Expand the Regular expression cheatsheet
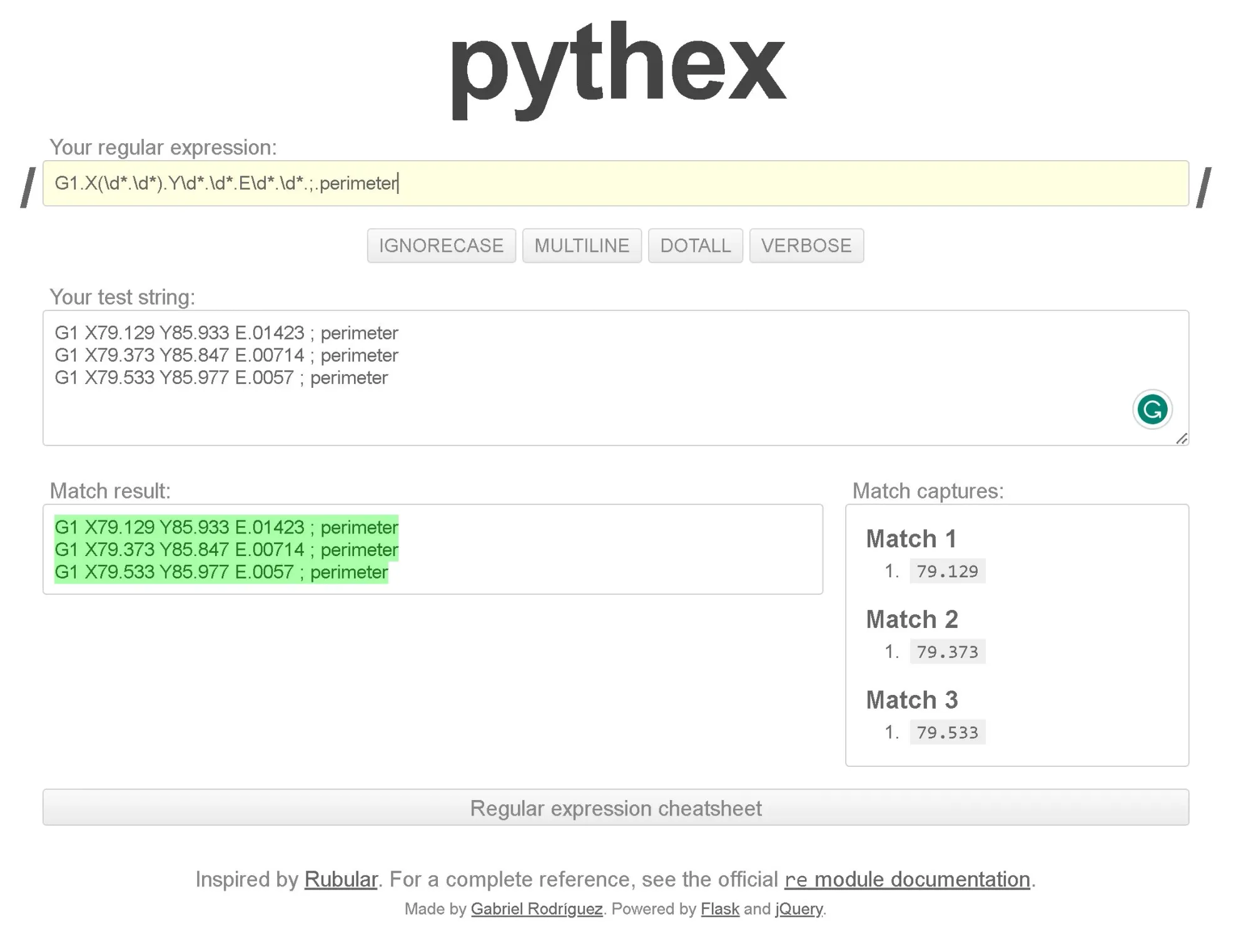The width and height of the screenshot is (1251, 952). coord(616,808)
